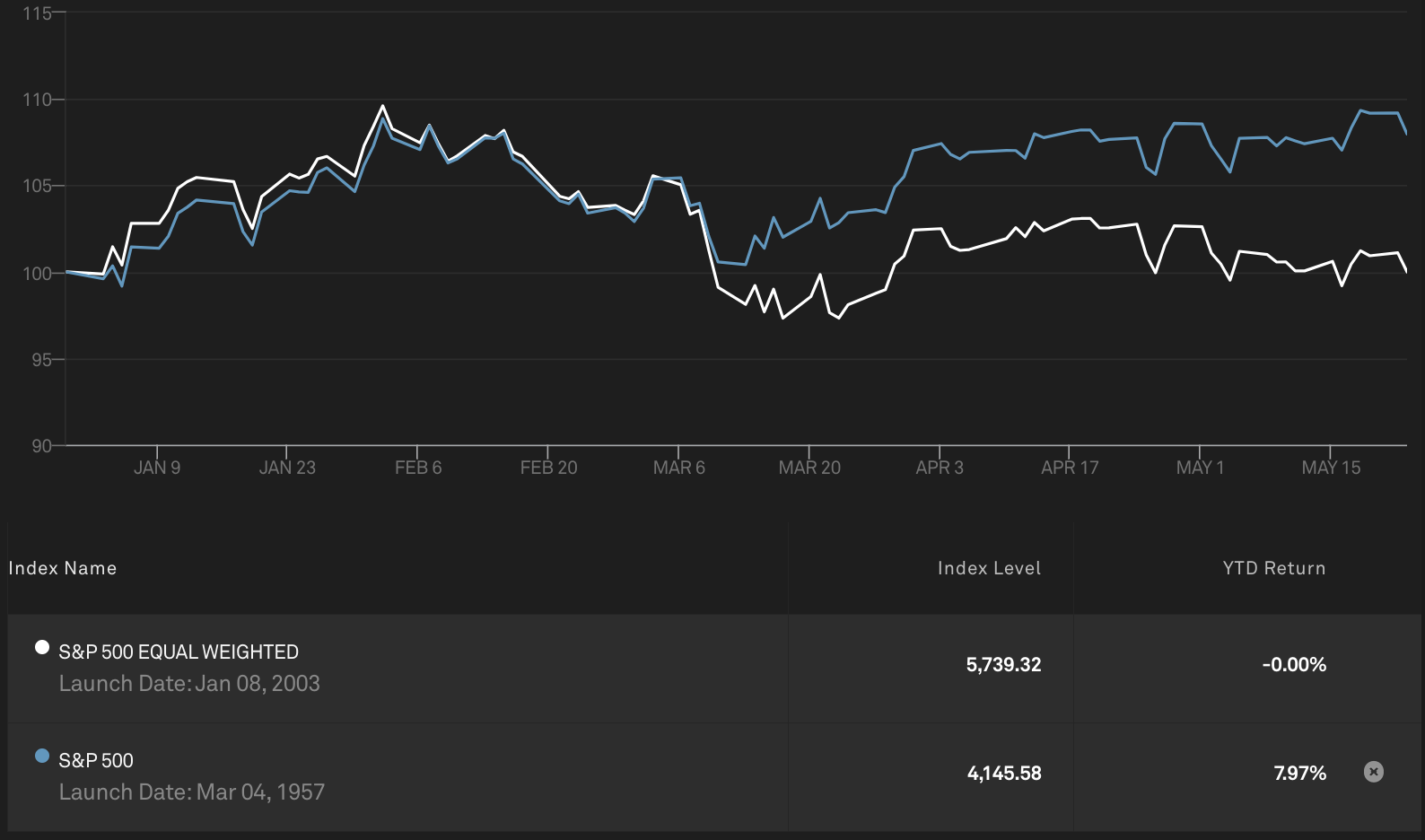
Task: Select the MAY 15 date on the axis
Action: pyautogui.click(x=1331, y=468)
